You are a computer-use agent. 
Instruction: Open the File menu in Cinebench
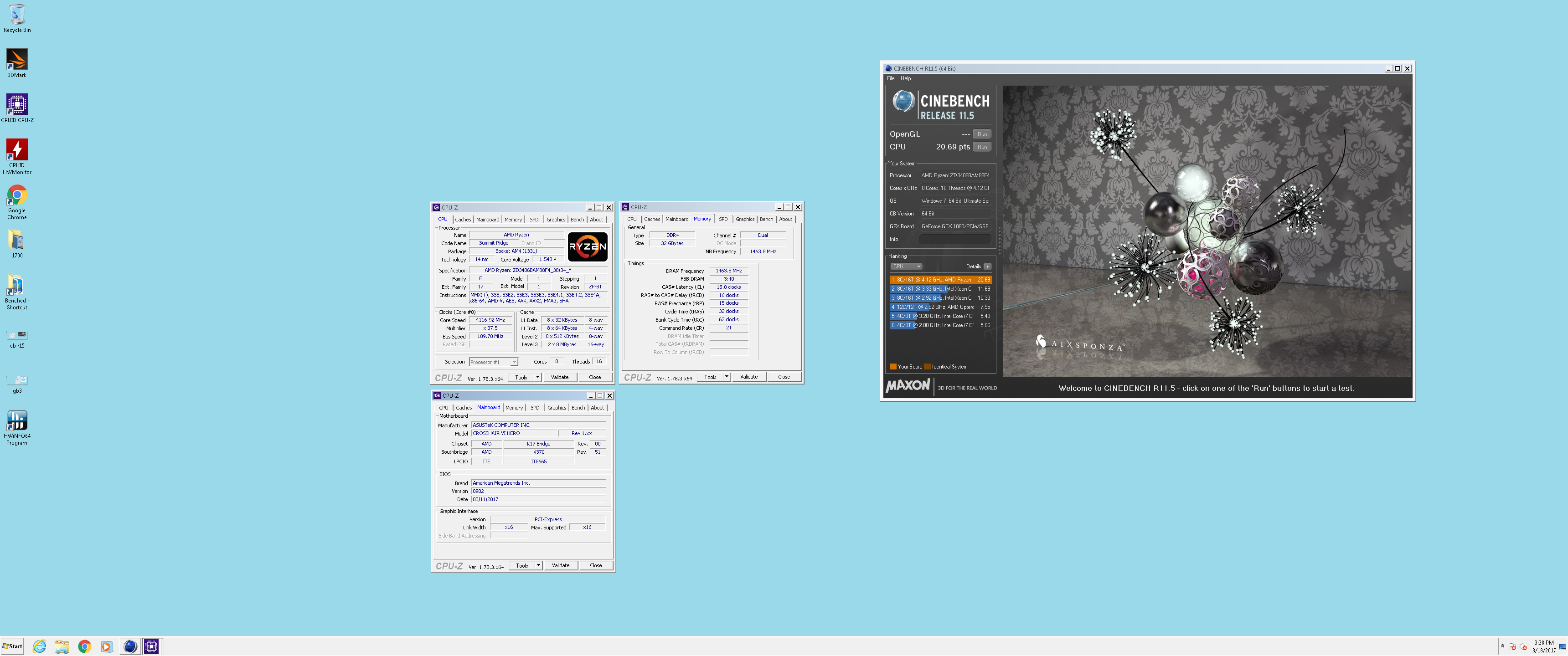[891, 78]
